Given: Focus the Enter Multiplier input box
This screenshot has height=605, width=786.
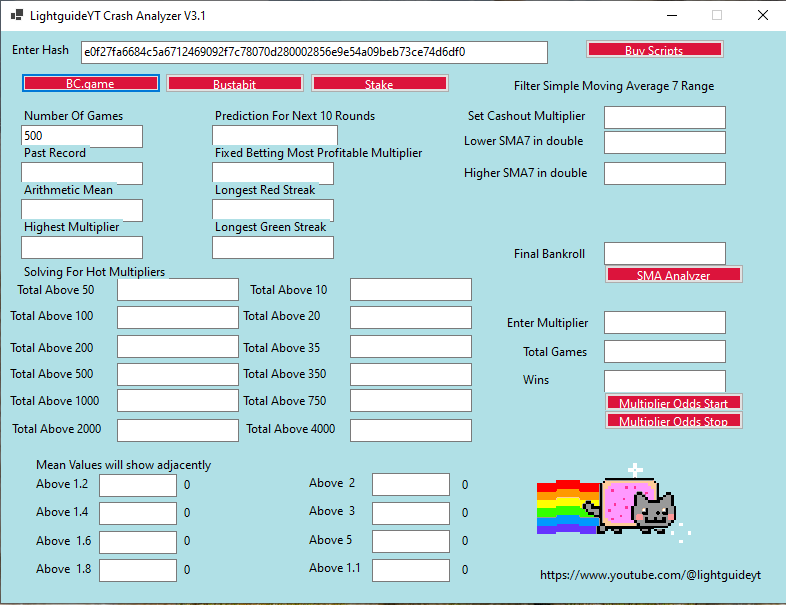Looking at the screenshot, I should (664, 322).
